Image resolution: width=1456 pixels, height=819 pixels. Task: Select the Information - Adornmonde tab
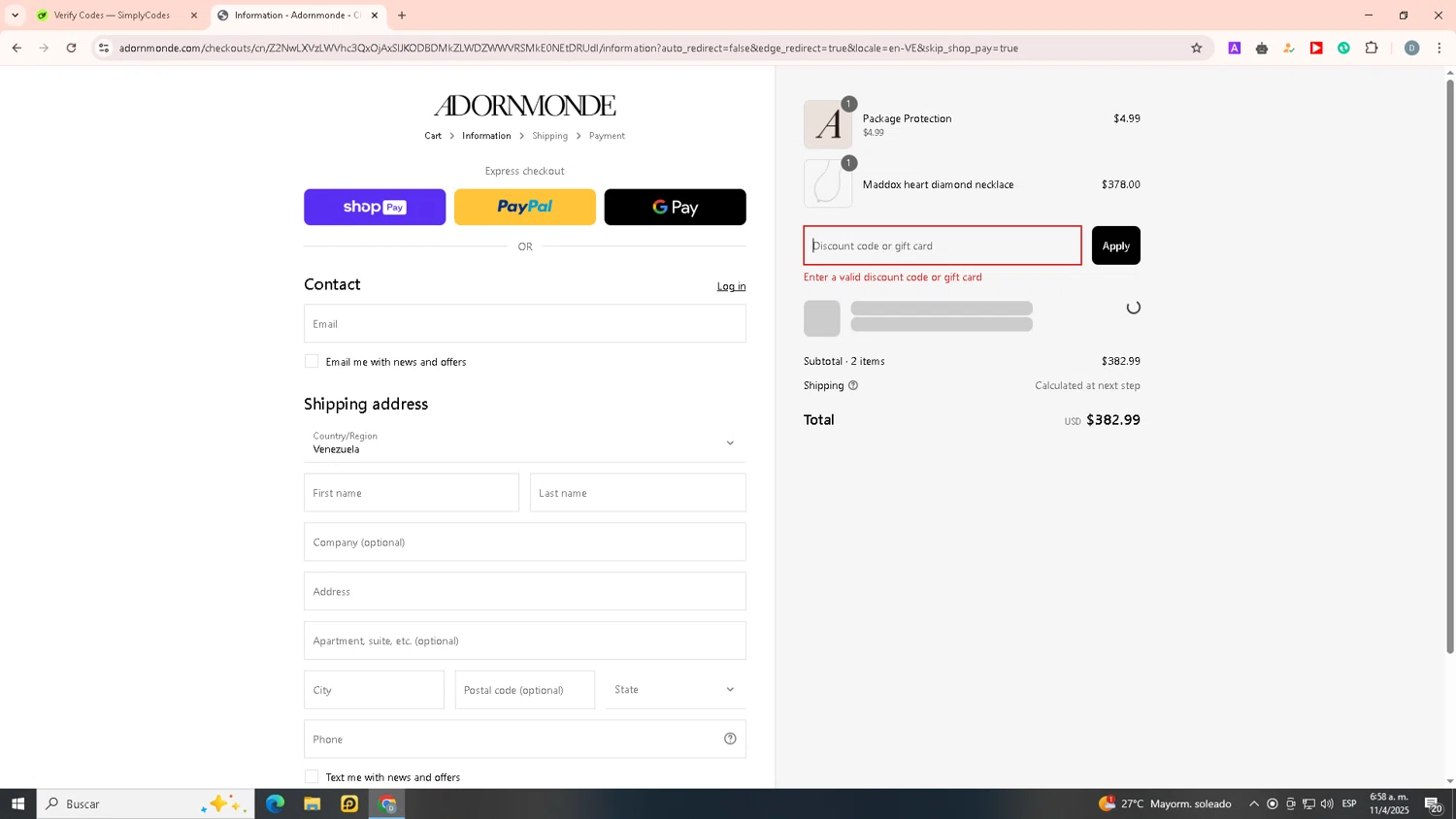(x=291, y=16)
